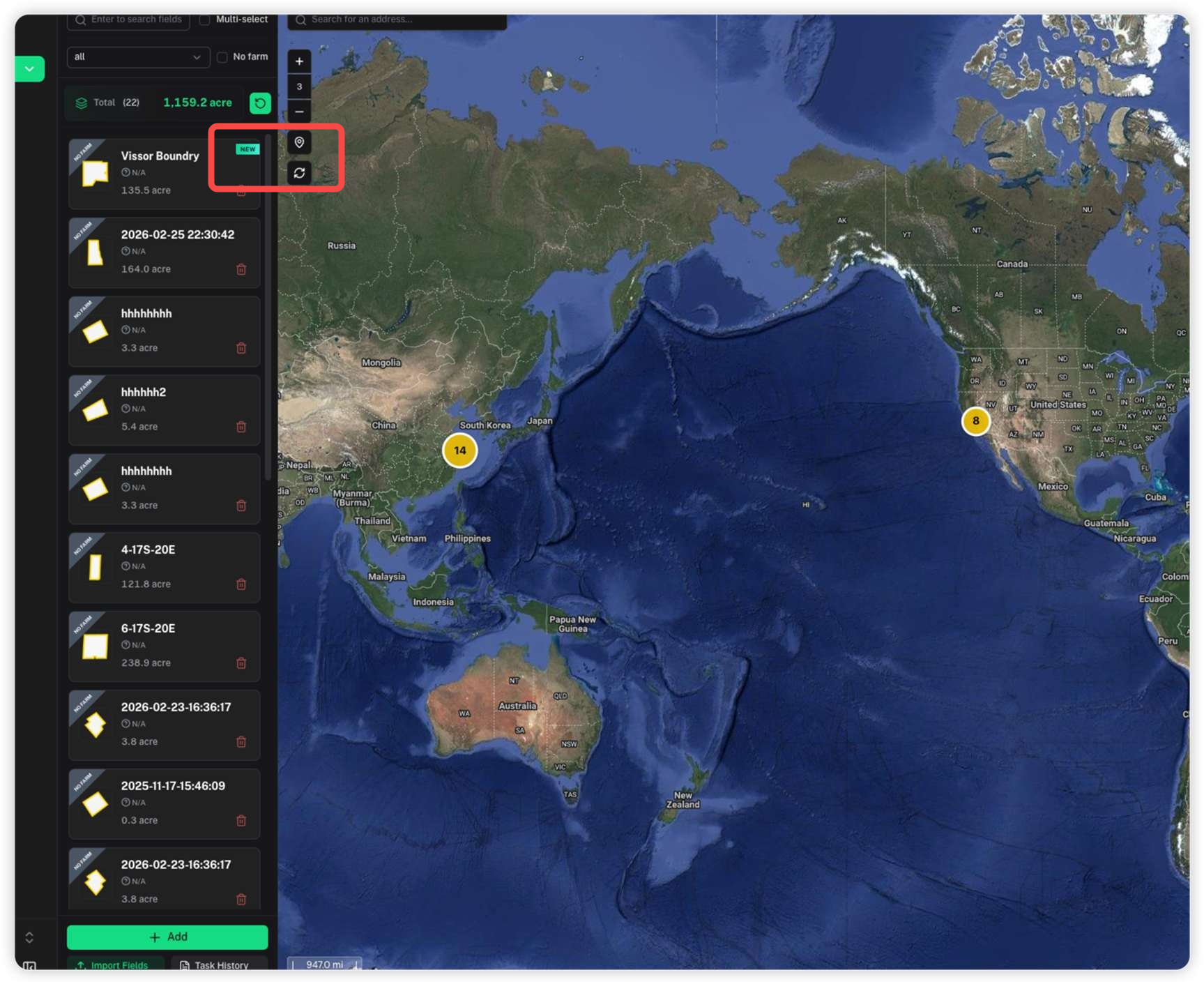Click the up-down arrows expander at bottom-left
Viewport: 1204px width, 984px height.
tap(29, 937)
